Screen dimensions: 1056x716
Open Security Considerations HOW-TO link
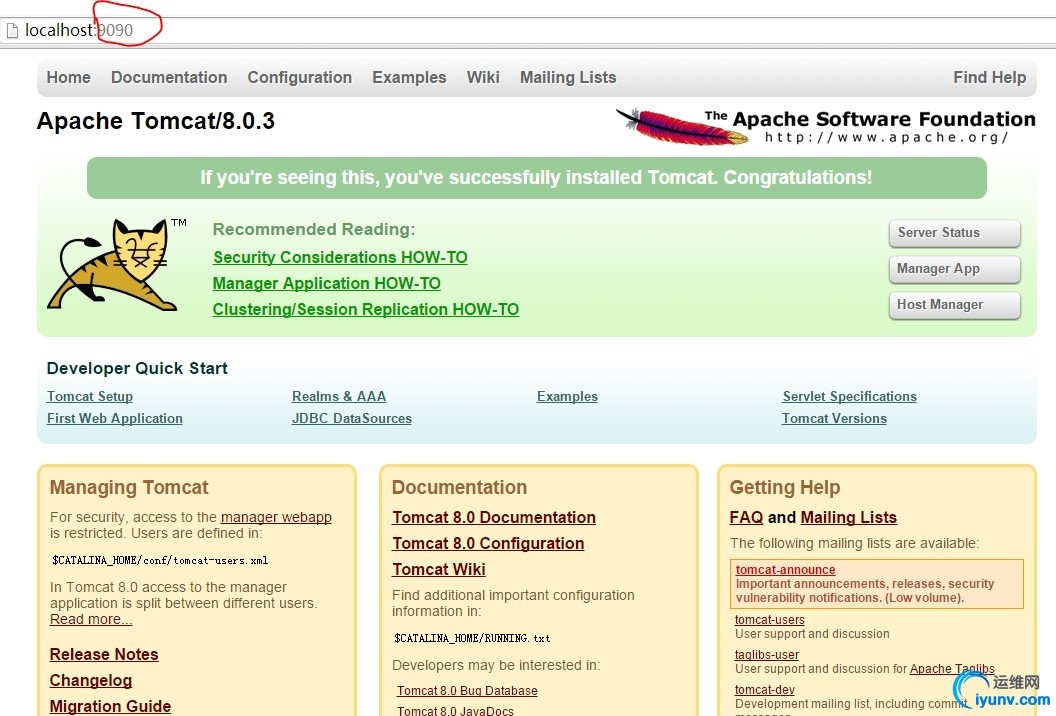(x=340, y=257)
